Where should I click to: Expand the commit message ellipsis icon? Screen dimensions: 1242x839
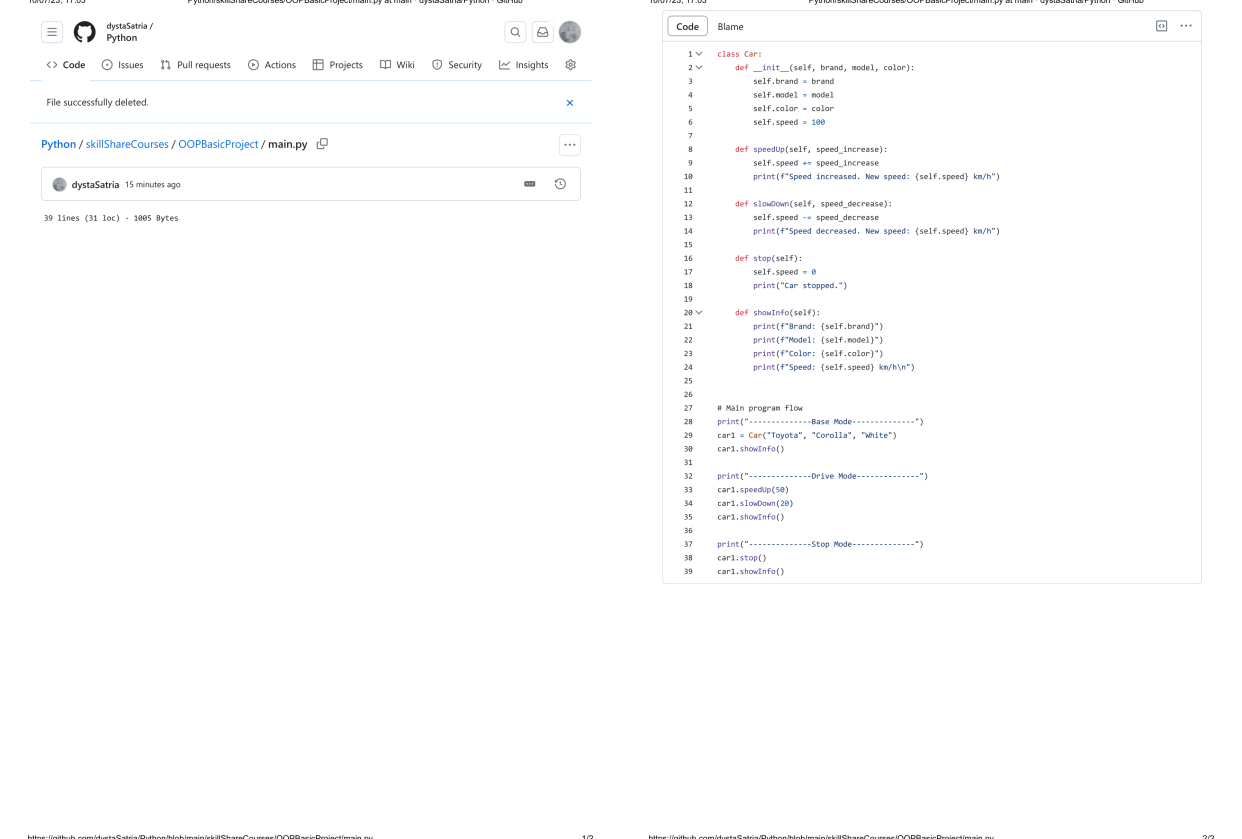[x=531, y=183]
